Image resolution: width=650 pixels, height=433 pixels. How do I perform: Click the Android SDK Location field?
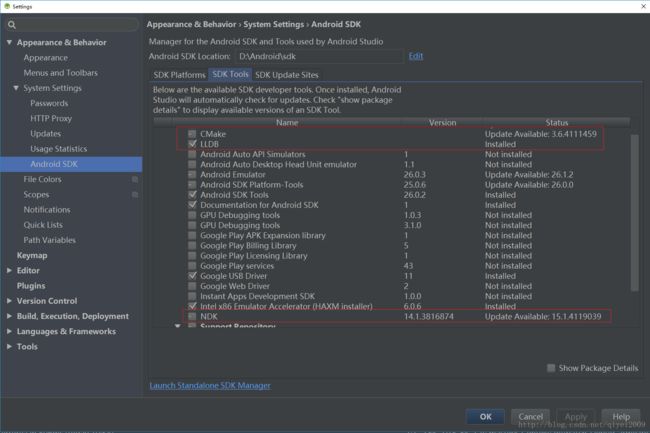(x=319, y=56)
